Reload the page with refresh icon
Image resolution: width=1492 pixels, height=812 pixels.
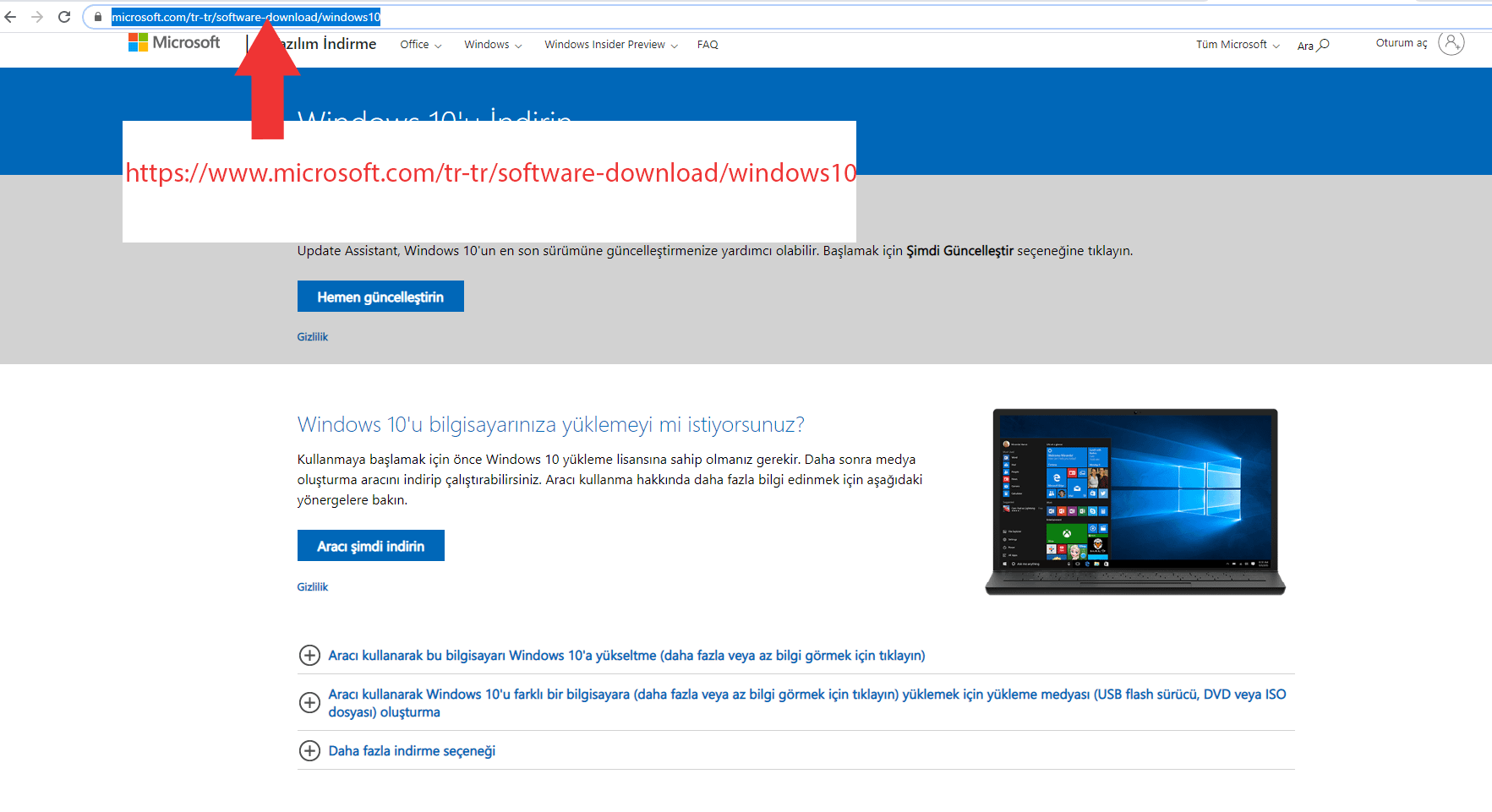tap(64, 17)
